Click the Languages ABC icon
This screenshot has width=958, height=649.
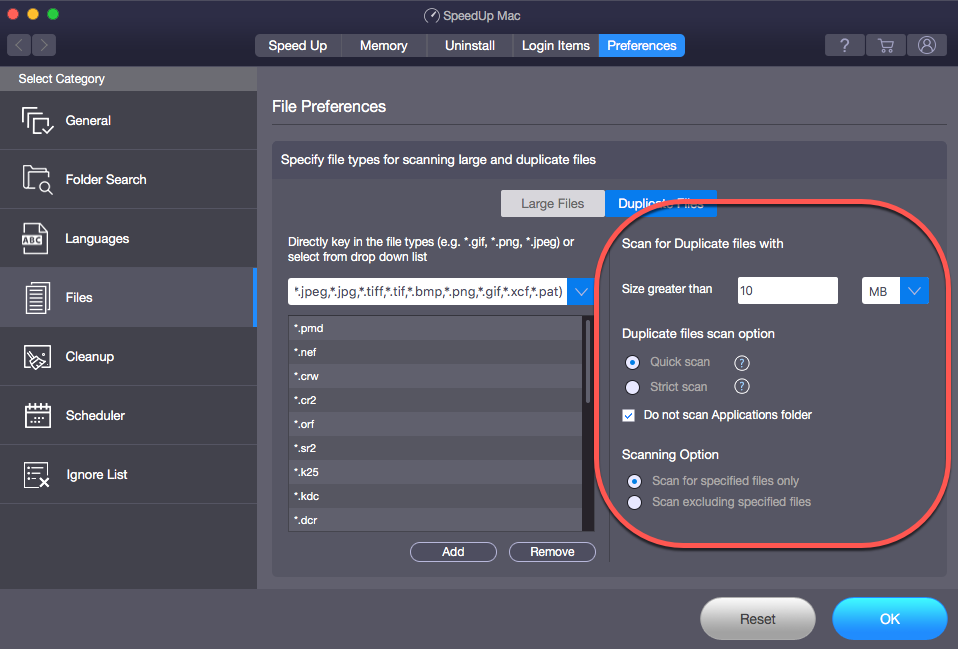pos(35,238)
